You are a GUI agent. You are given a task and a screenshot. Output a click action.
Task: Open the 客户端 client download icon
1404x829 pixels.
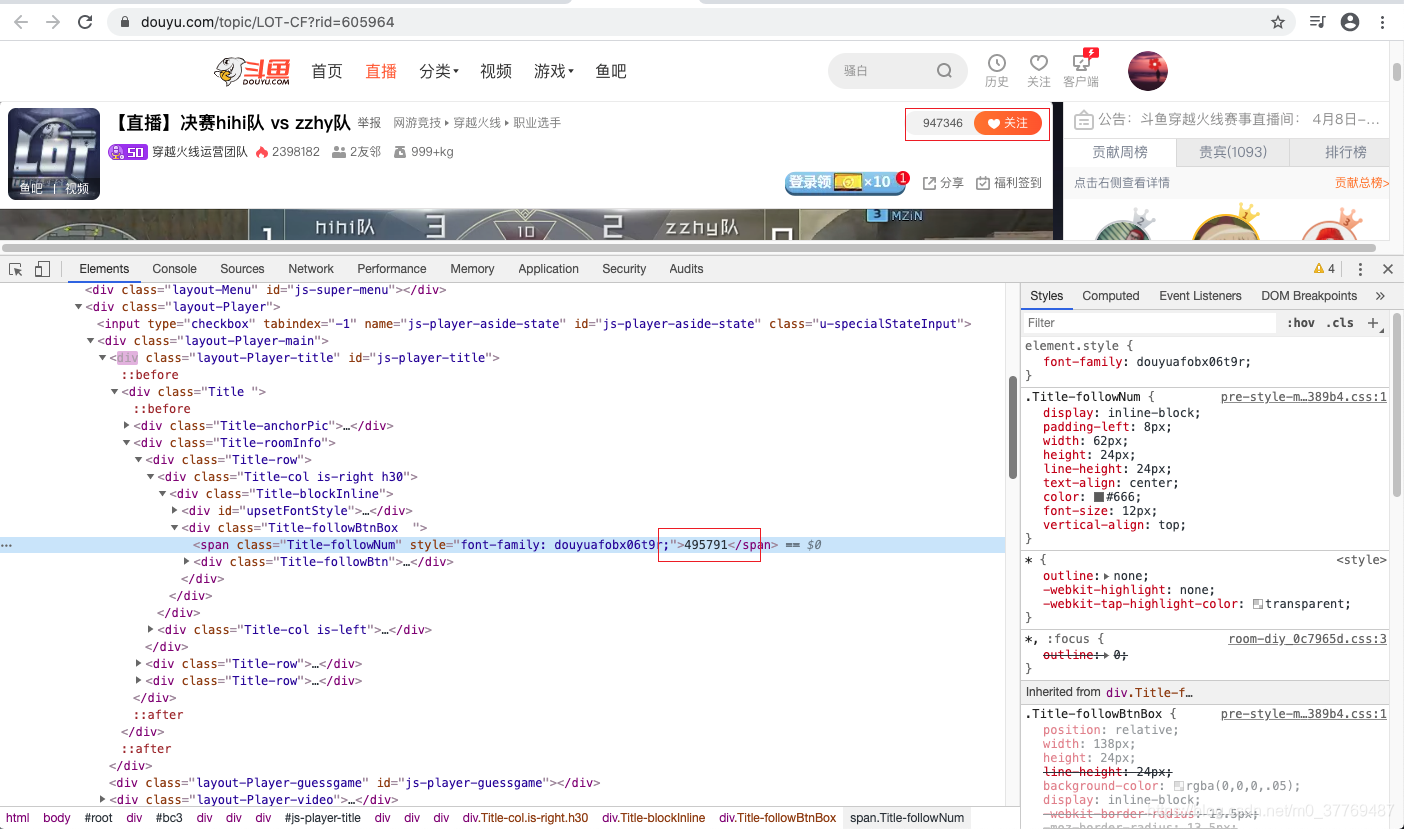click(1081, 62)
